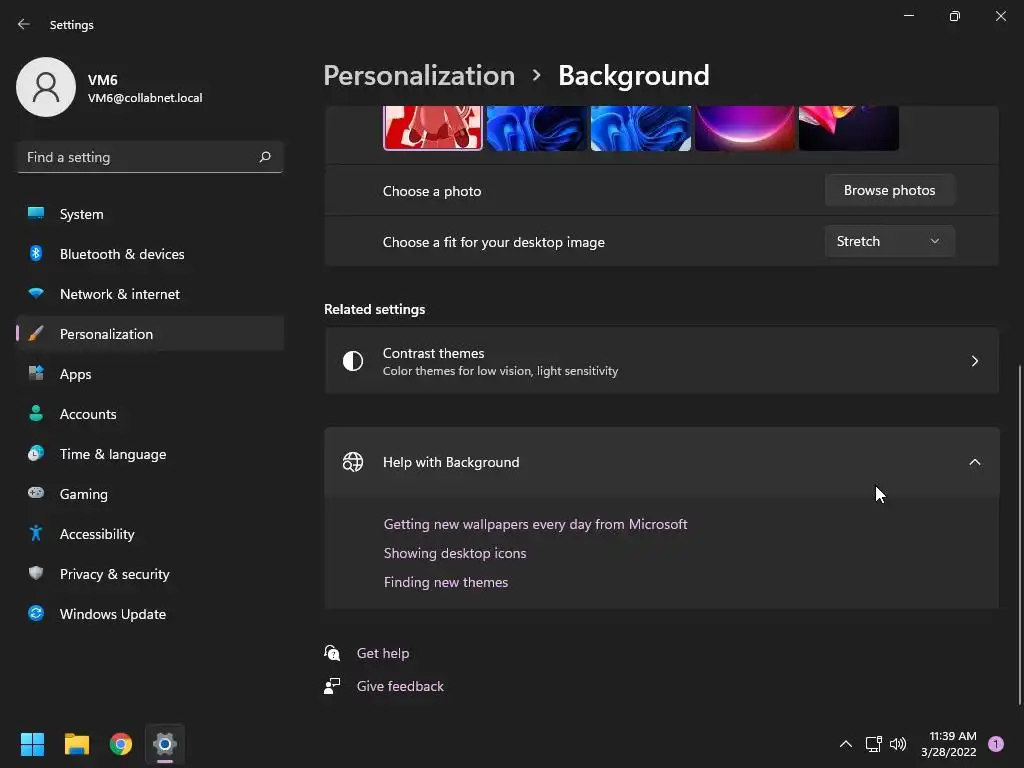
Task: Open the desktop image fit dropdown
Action: (889, 241)
